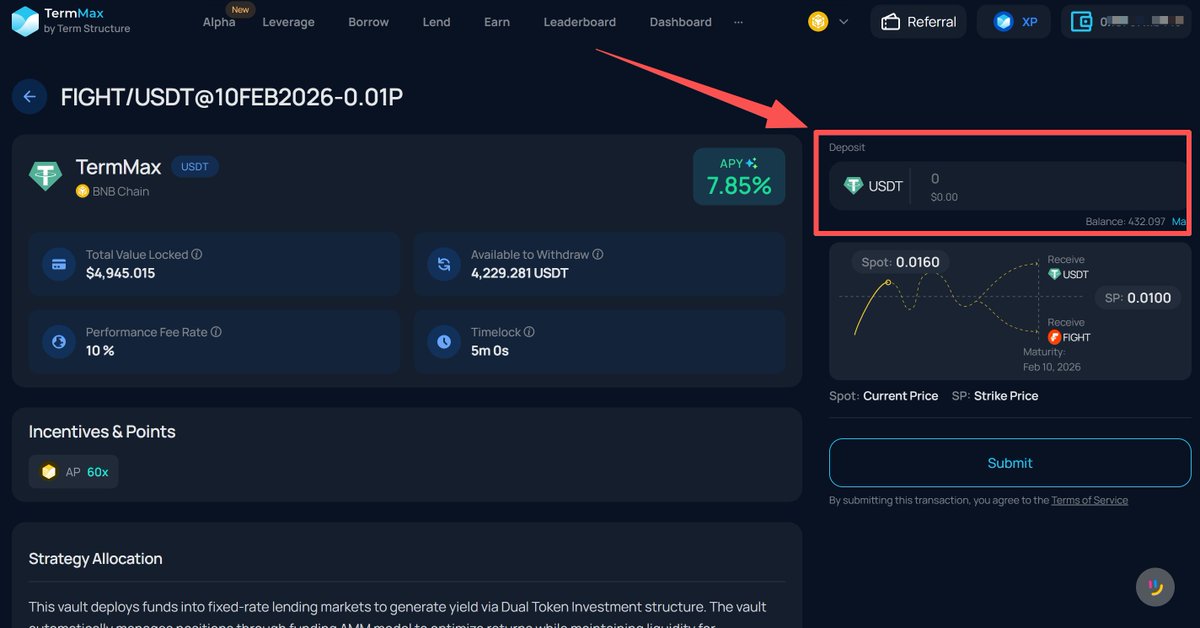
Task: Open the XP rewards button
Action: click(x=1014, y=22)
